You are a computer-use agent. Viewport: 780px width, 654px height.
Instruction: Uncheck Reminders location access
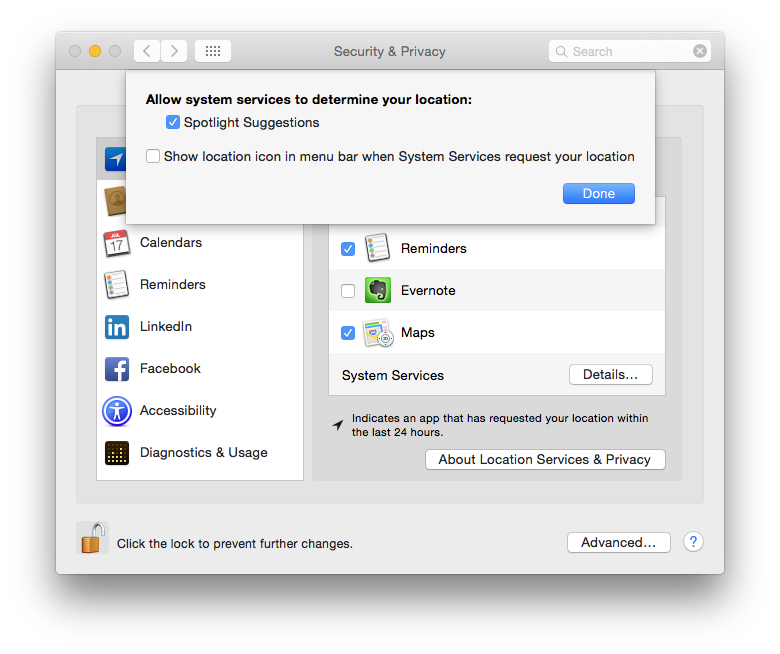pyautogui.click(x=348, y=249)
